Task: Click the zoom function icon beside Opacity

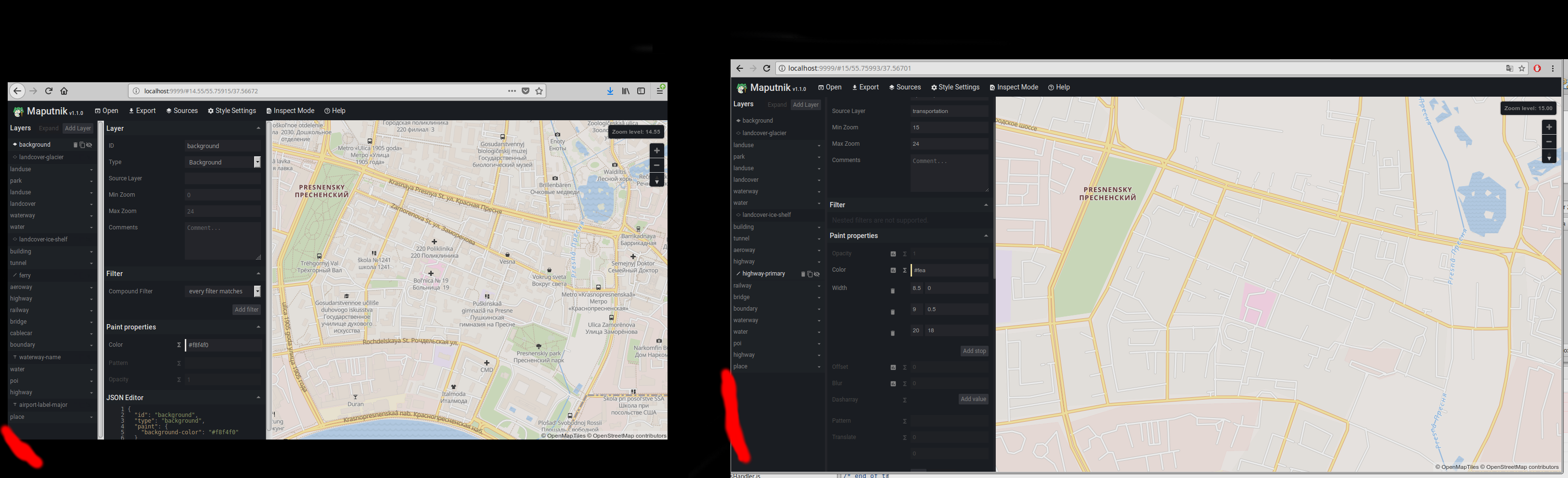Action: point(893,253)
